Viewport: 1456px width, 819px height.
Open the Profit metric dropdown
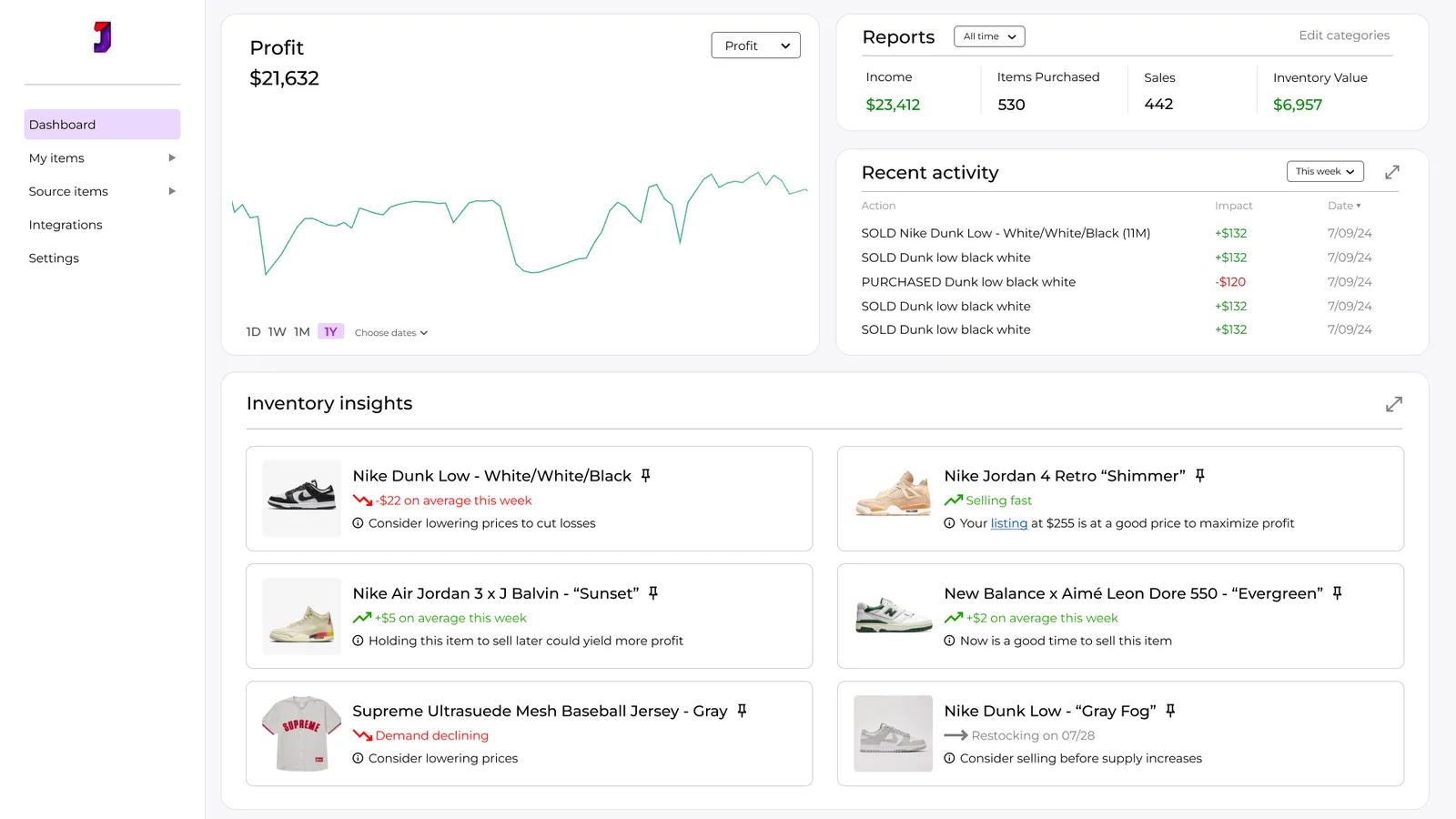point(755,45)
